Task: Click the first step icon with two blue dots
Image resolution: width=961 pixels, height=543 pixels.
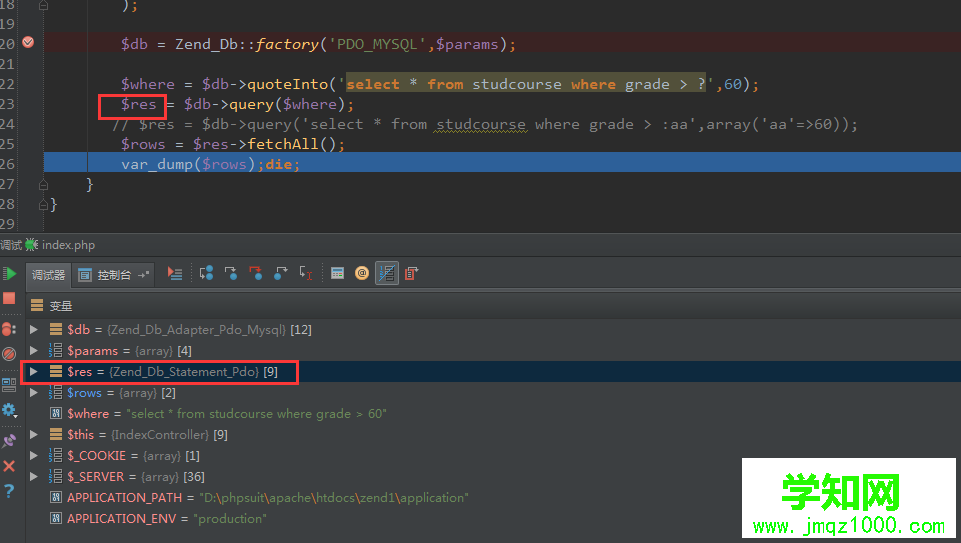Action: click(207, 273)
